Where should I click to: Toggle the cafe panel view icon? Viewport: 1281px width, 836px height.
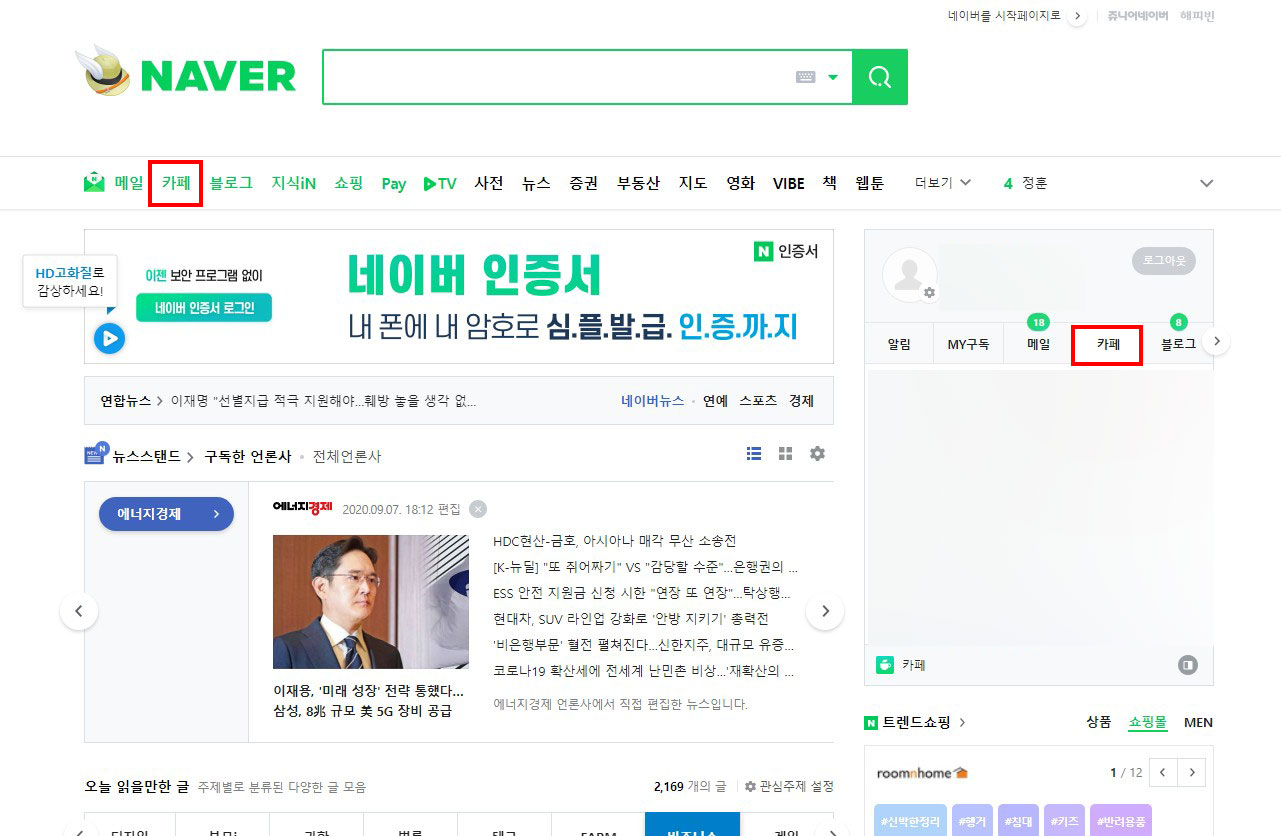tap(1187, 664)
